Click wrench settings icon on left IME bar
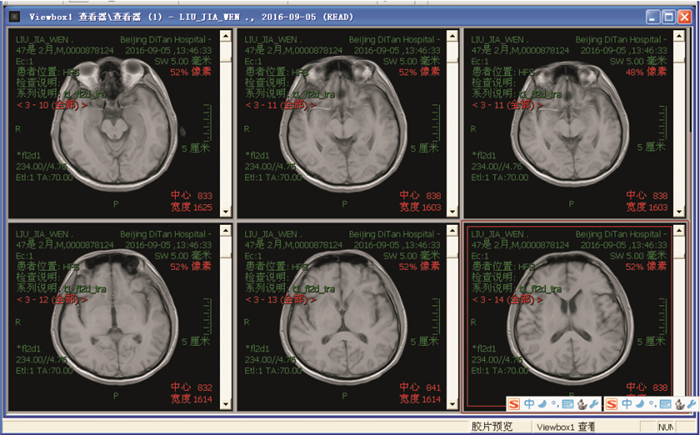 (x=594, y=404)
